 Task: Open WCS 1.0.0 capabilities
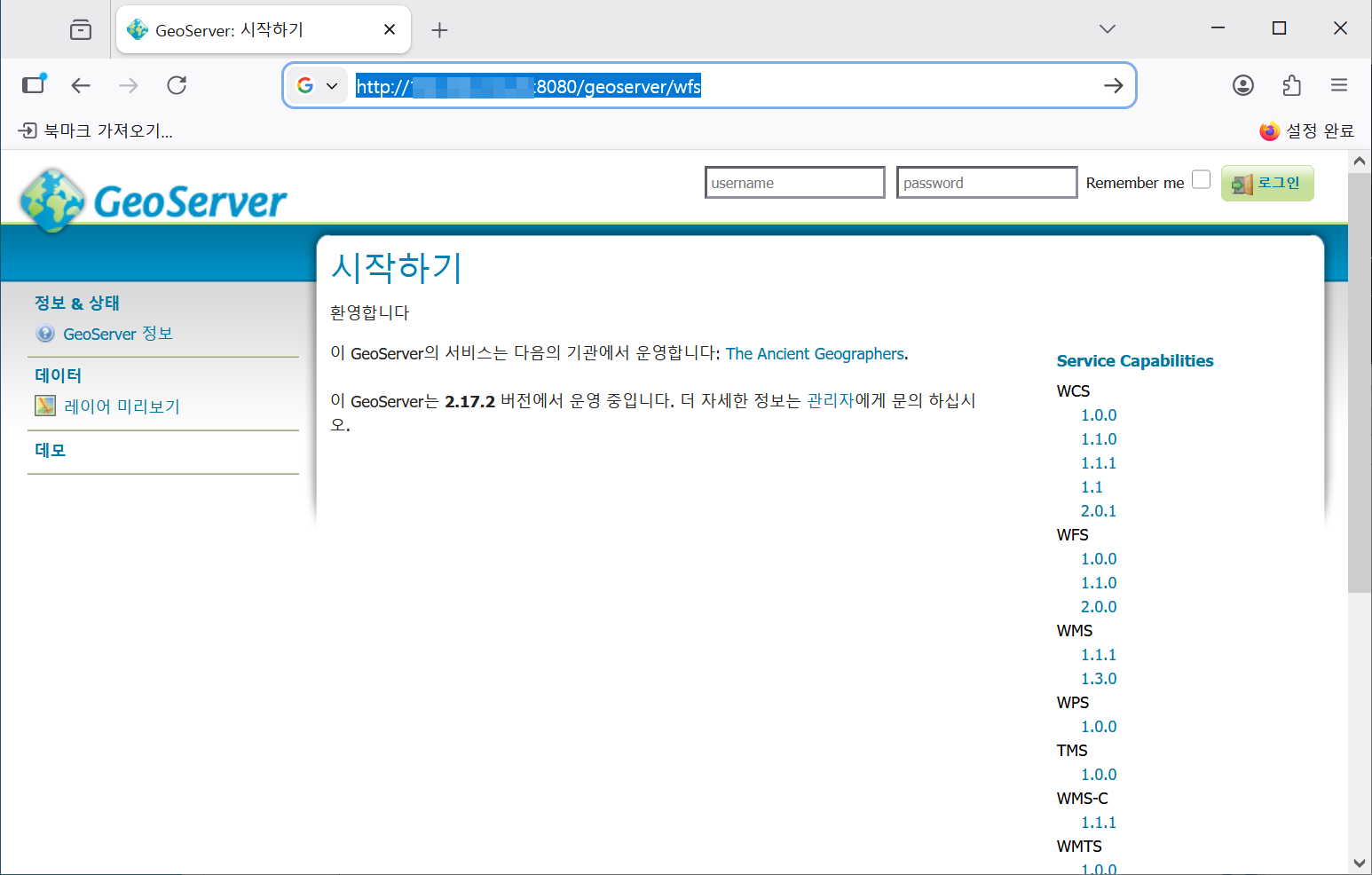tap(1099, 415)
